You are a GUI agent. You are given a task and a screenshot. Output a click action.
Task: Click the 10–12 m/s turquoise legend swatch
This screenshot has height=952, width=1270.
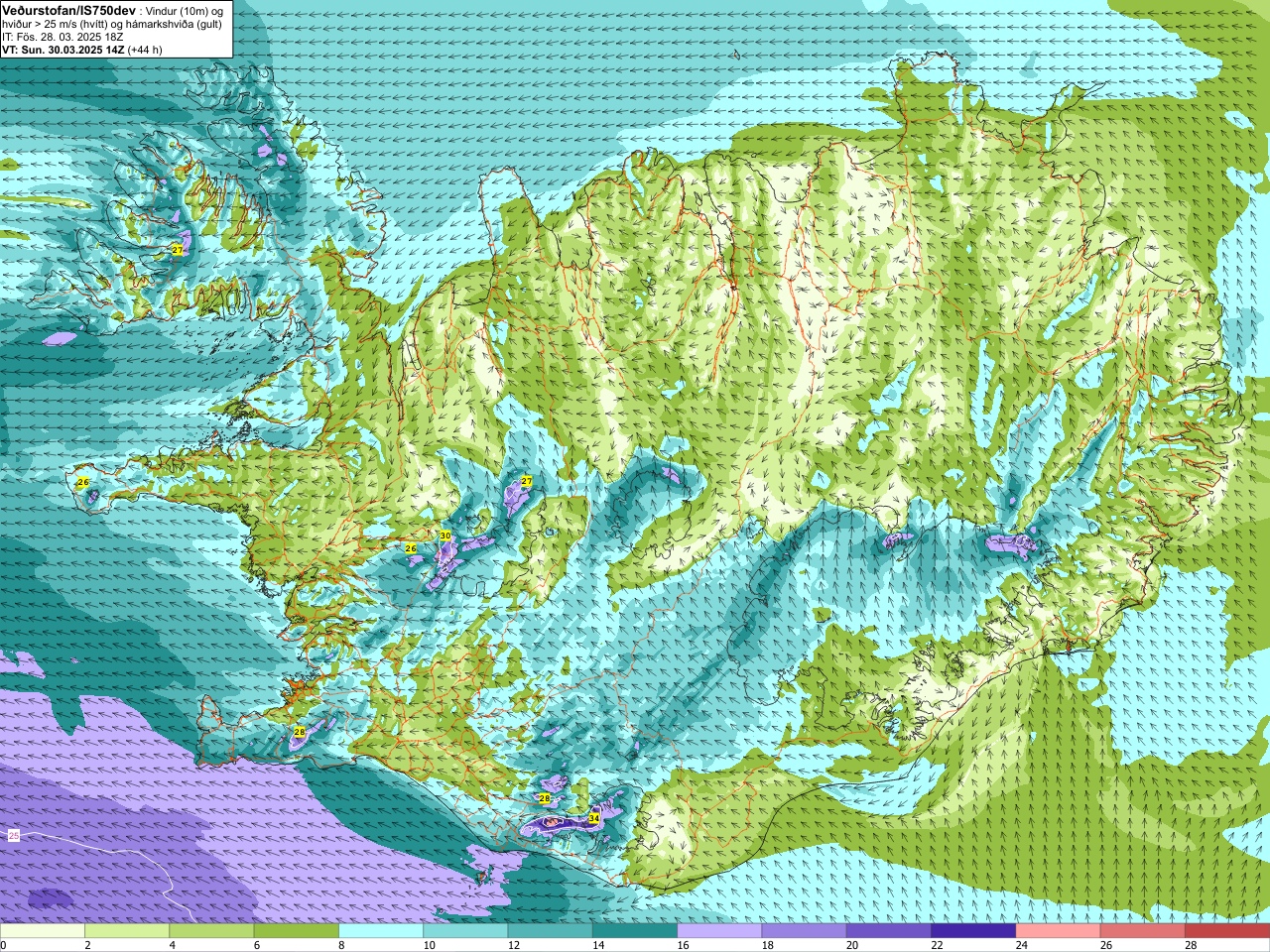pos(465,931)
